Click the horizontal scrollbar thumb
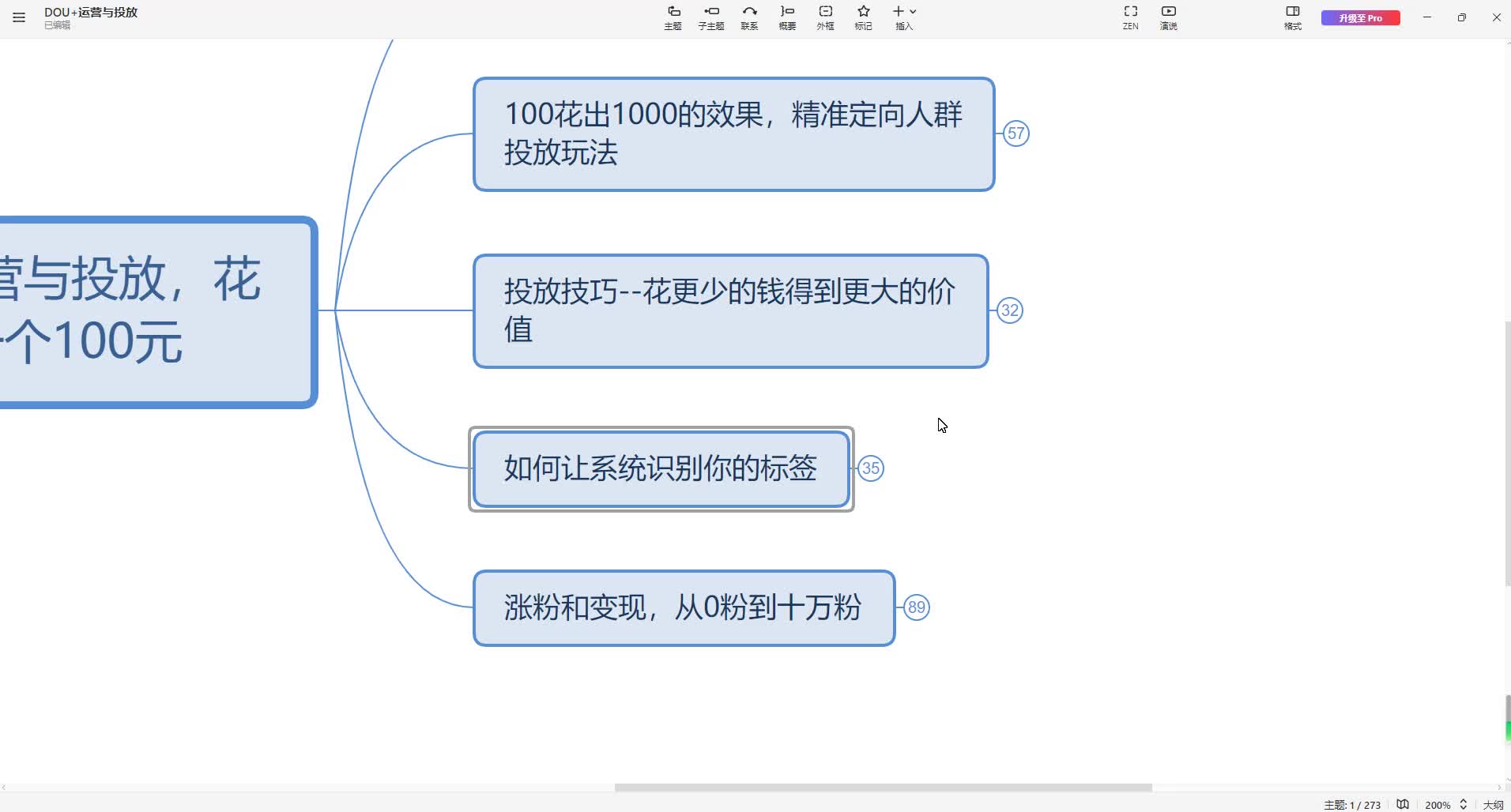Screen dimensions: 1511x812 [x=883, y=788]
